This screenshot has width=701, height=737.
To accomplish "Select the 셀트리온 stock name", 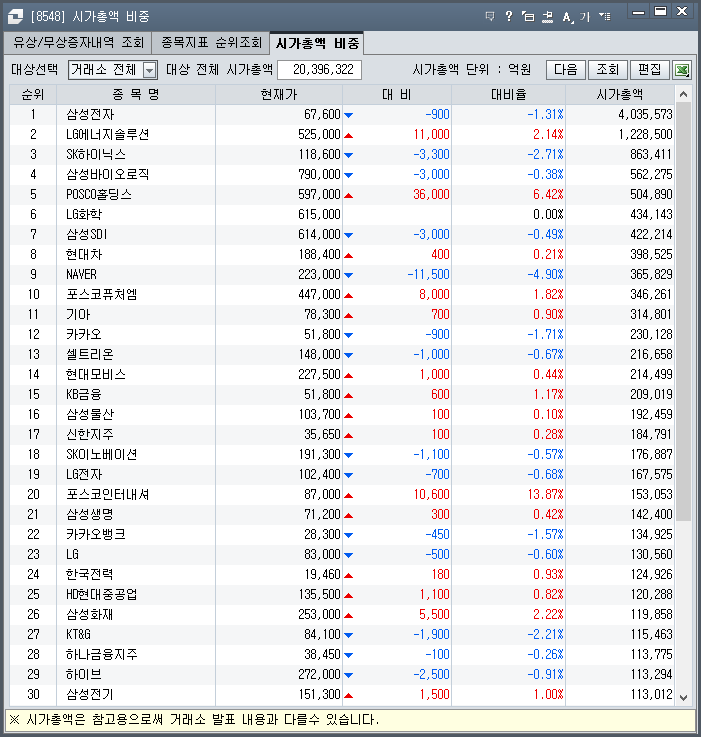I will 90,354.
